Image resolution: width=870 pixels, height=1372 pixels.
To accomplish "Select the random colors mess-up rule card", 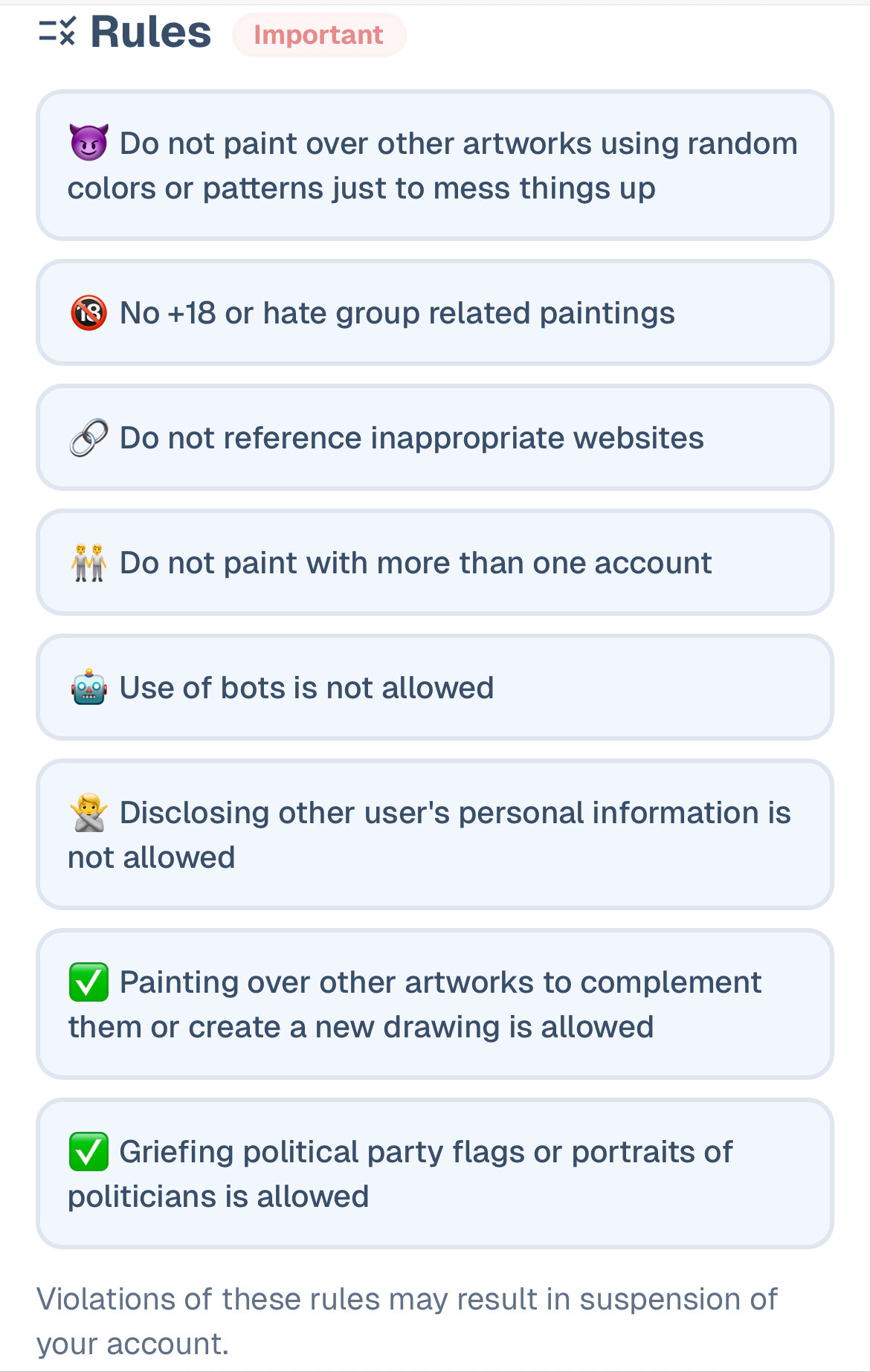I will (434, 166).
